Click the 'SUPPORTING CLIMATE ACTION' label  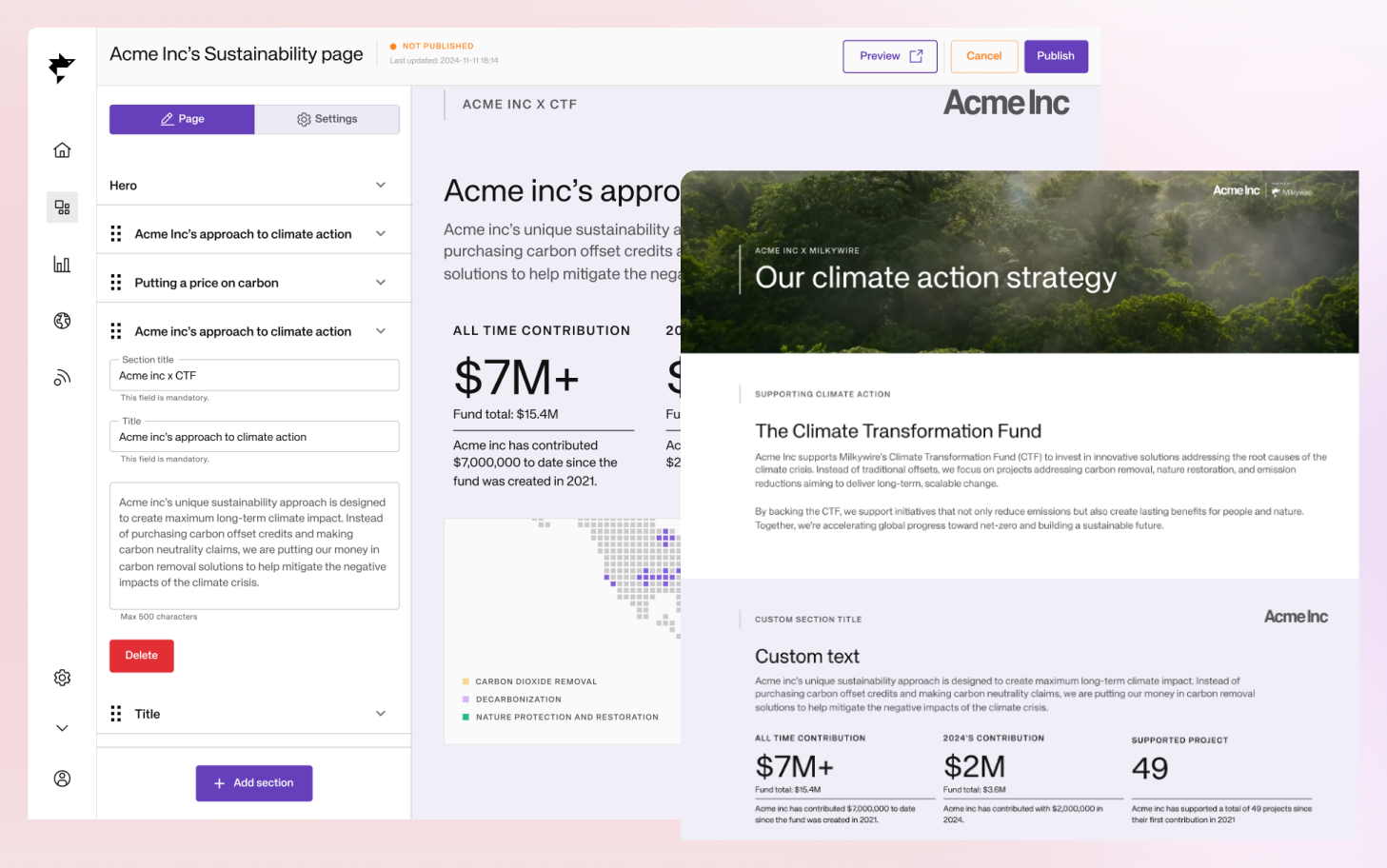pyautogui.click(x=822, y=394)
